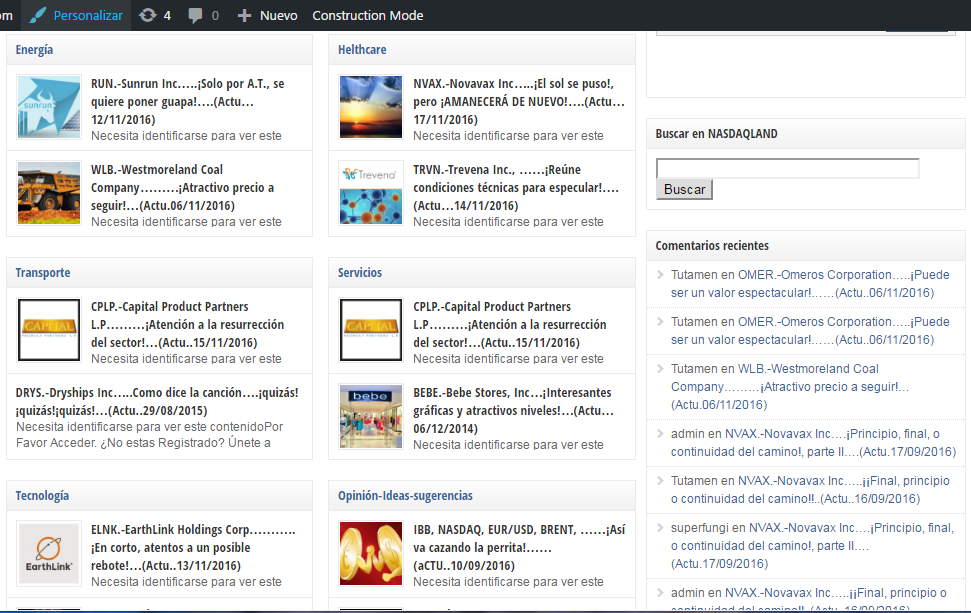Image resolution: width=971 pixels, height=613 pixels.
Task: Open the WLB.-Westmoreland Coal Company article title
Action: click(183, 188)
